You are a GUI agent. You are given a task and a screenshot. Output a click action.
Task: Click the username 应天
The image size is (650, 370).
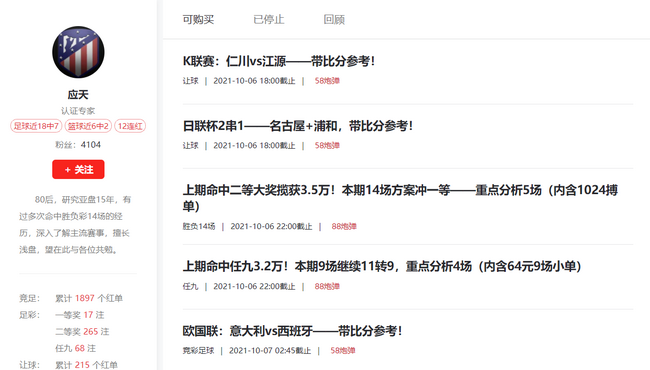coord(78,95)
